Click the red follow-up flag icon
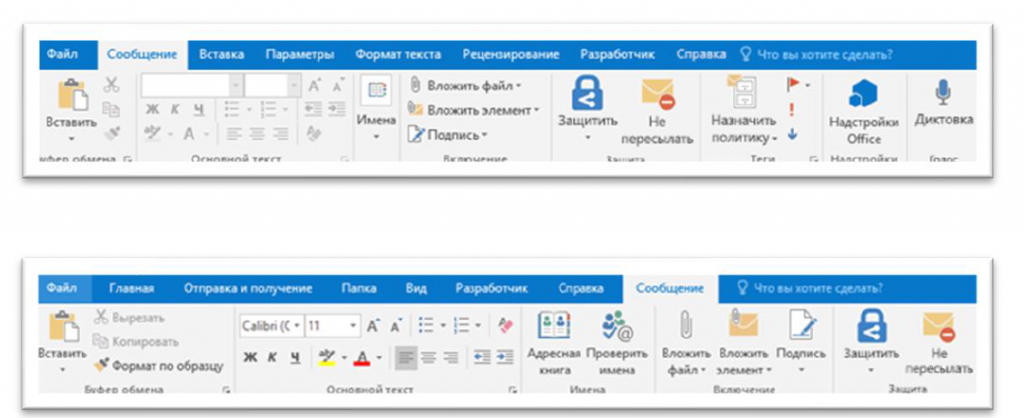This screenshot has height=418, width=1024. [793, 85]
